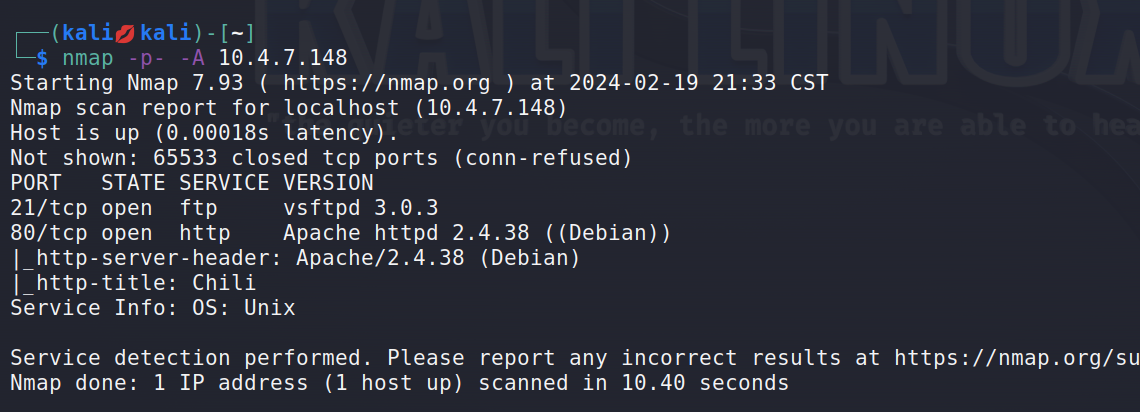
Task: Click the http-title Chili line
Action: 133,283
